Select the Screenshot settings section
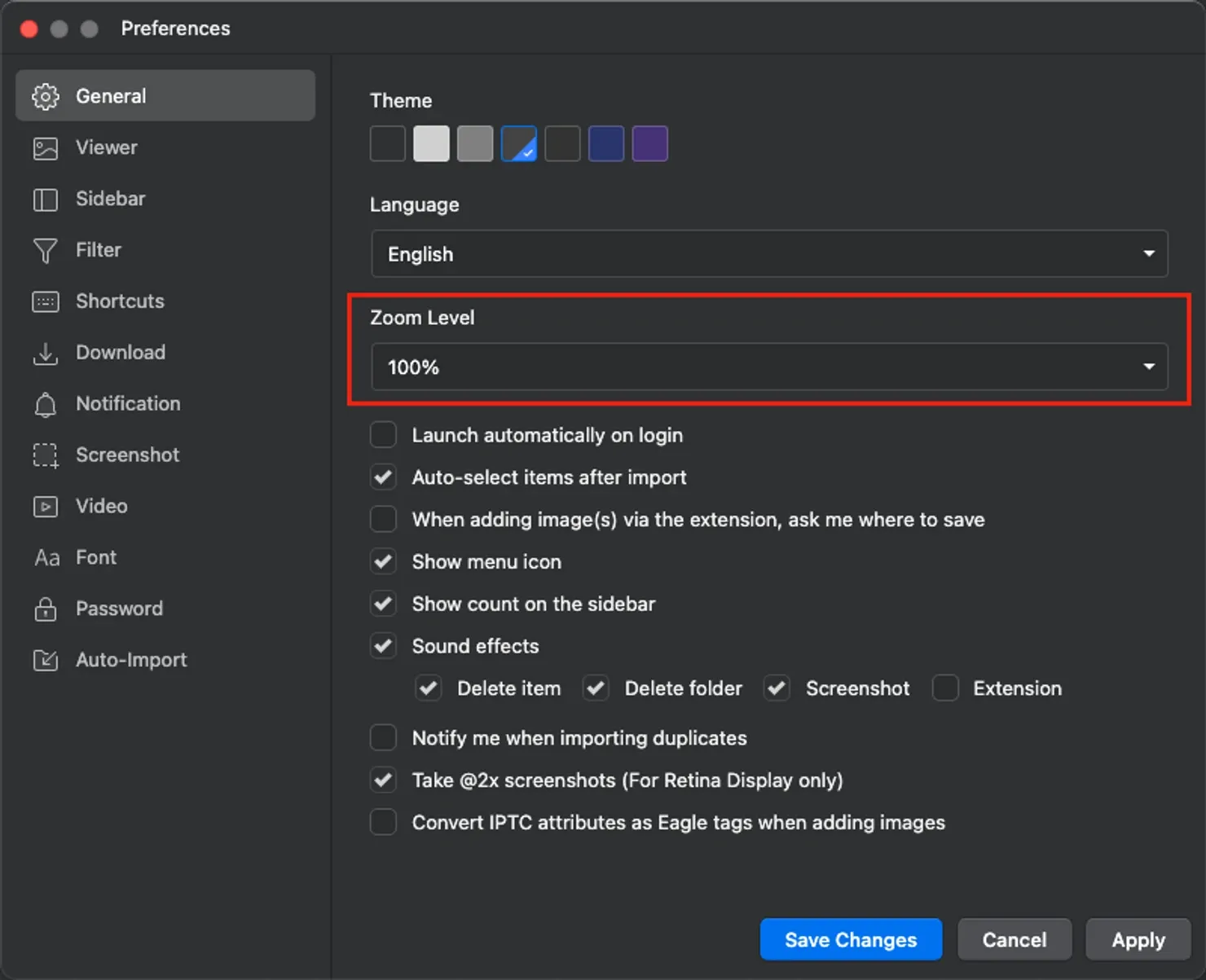The height and width of the screenshot is (980, 1206). tap(165, 455)
